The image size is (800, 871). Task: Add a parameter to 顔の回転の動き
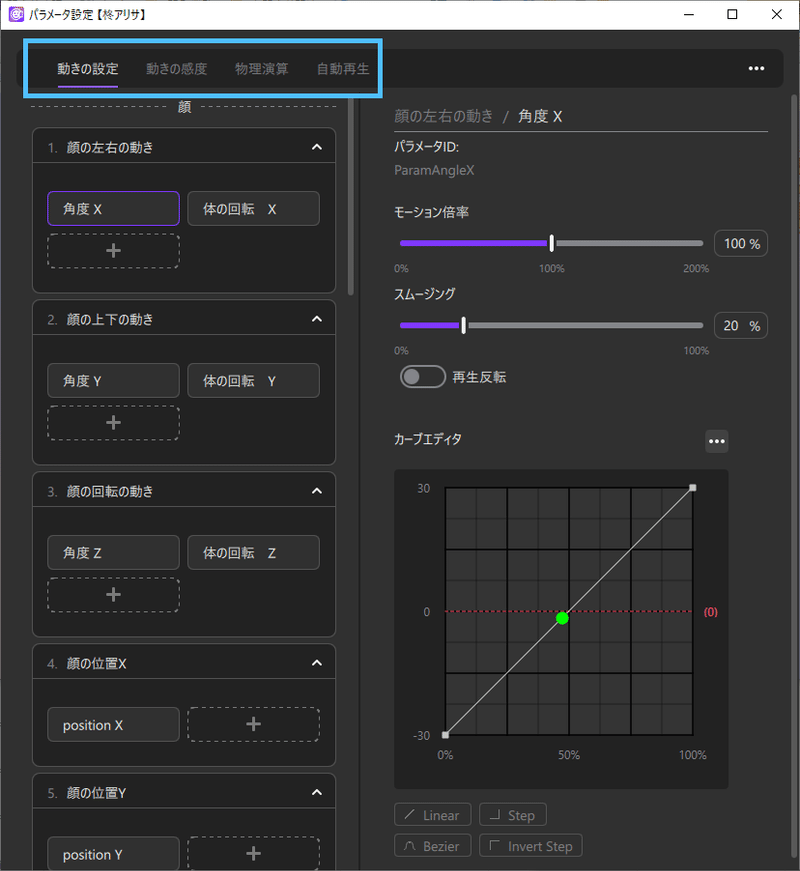pos(113,595)
